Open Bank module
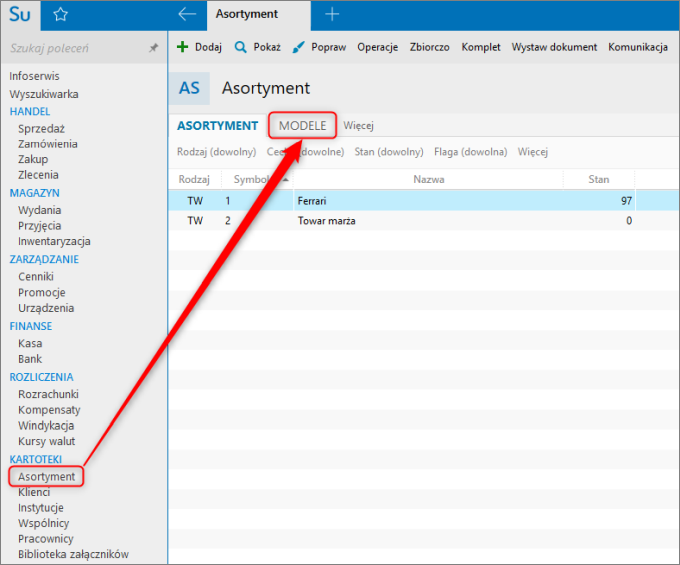Viewport: 680px width, 565px height. point(30,359)
